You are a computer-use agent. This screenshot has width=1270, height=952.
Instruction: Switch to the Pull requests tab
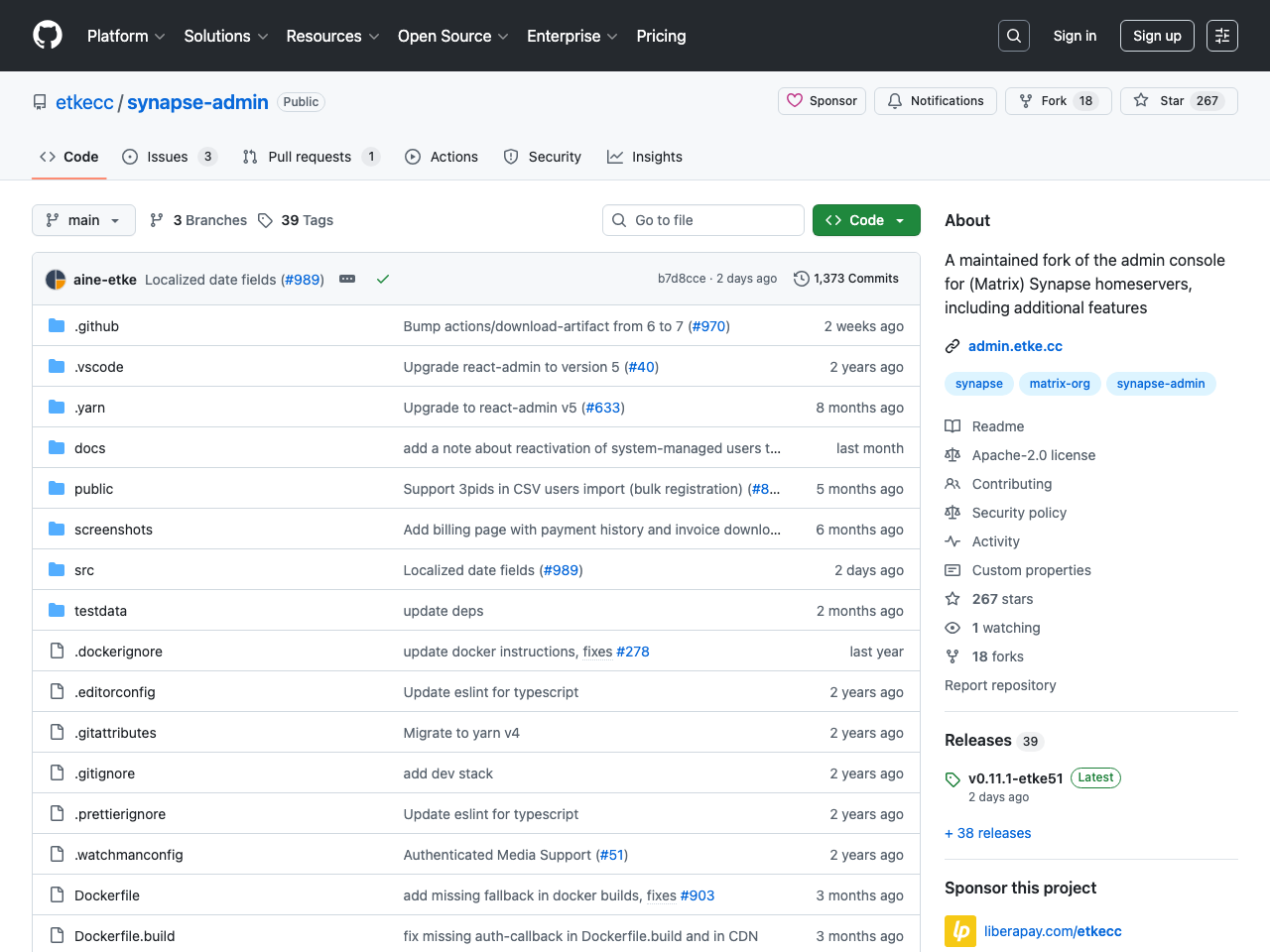point(310,156)
